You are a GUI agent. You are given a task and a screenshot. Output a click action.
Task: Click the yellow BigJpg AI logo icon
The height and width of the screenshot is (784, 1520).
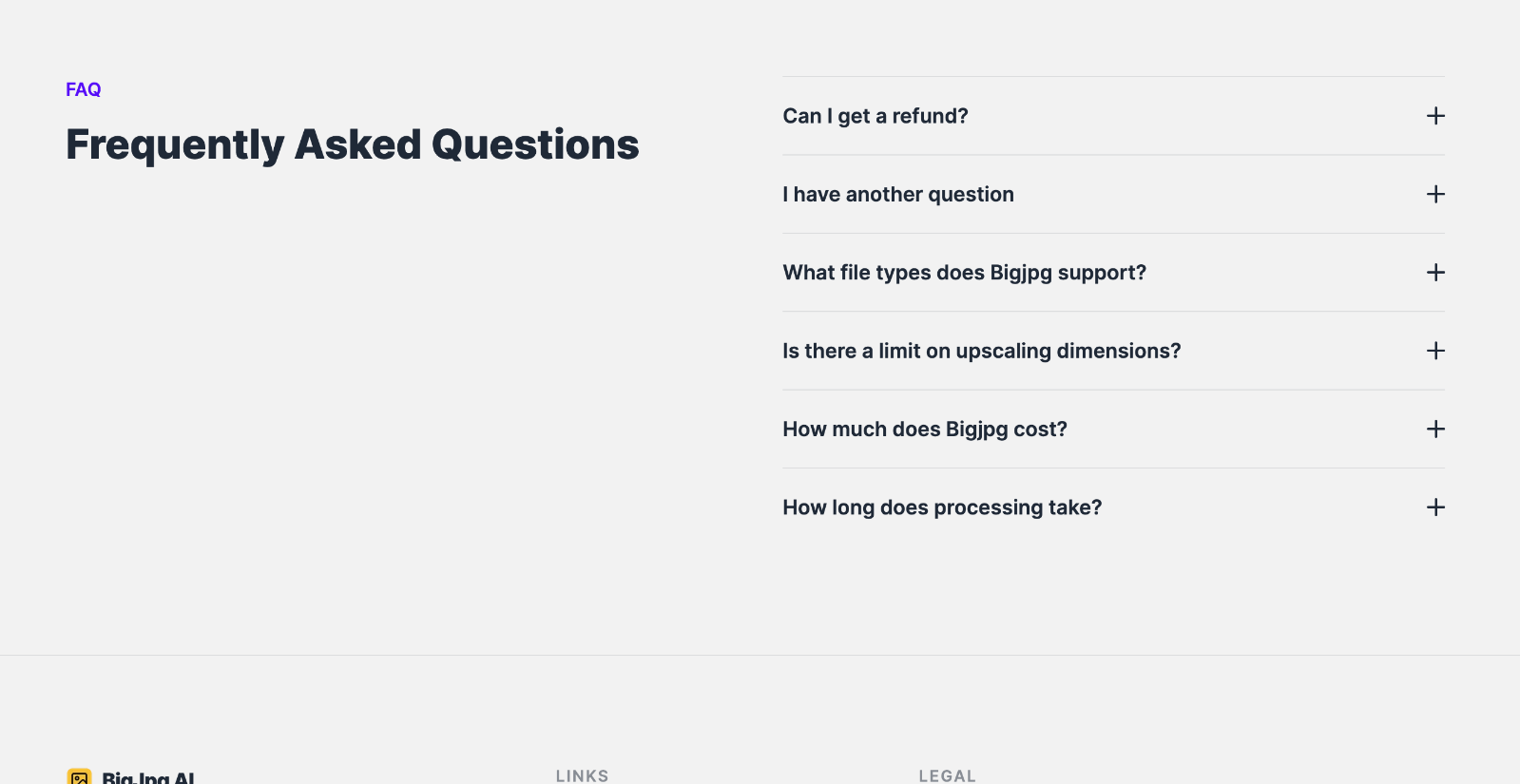point(80,777)
